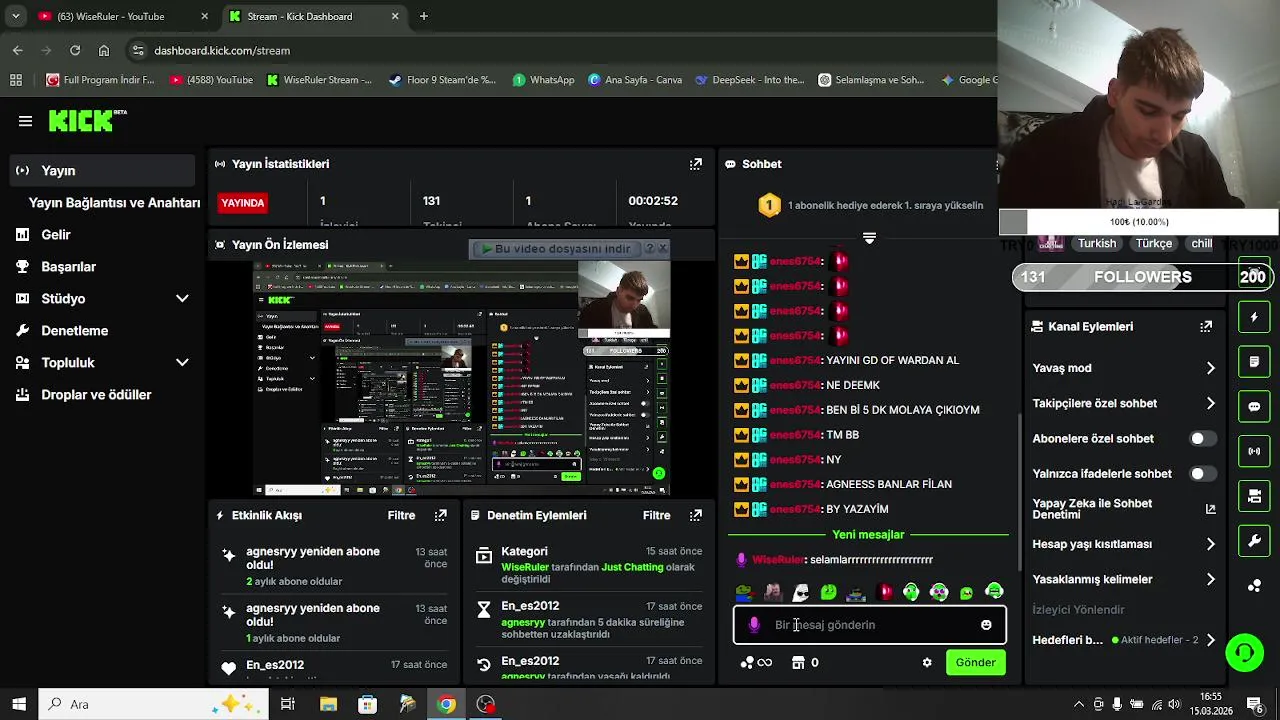Click the note page sidebar icon
Image resolution: width=1280 pixels, height=720 pixels.
pyautogui.click(x=1254, y=361)
